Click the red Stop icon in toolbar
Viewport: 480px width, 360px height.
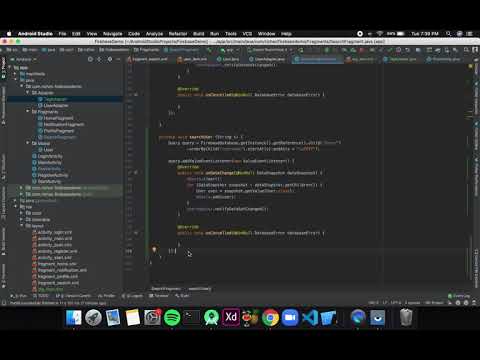(x=362, y=50)
